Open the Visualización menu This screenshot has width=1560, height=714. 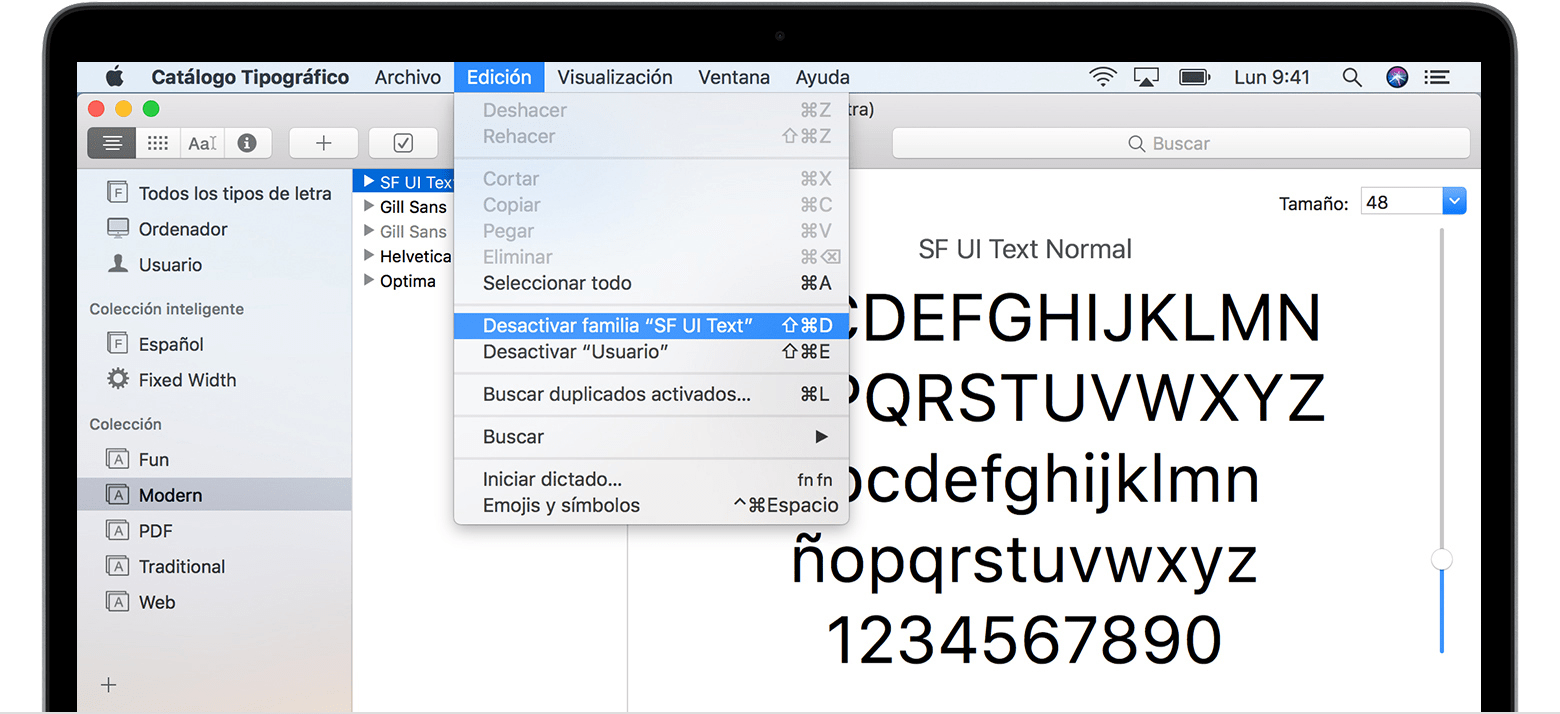coord(615,76)
